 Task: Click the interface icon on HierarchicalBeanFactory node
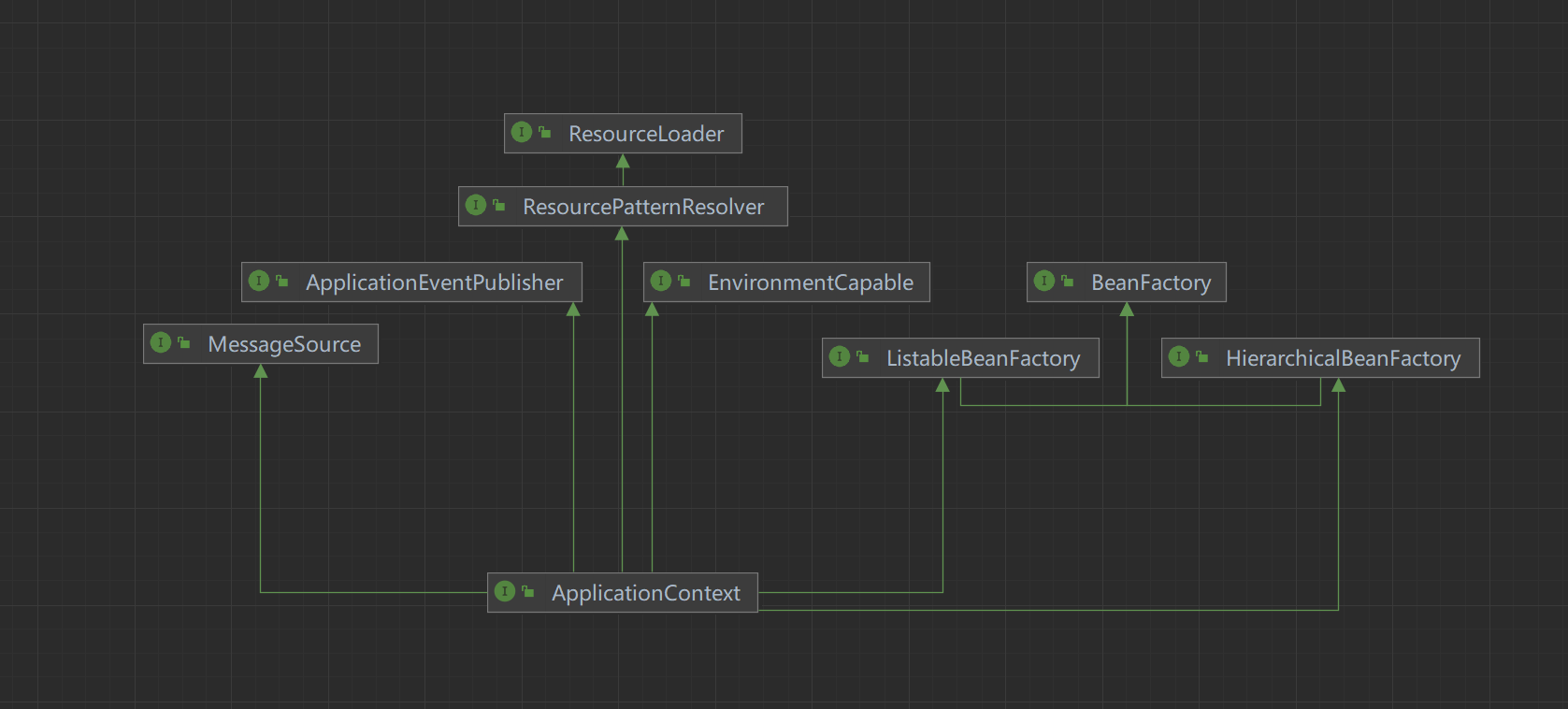tap(1179, 356)
